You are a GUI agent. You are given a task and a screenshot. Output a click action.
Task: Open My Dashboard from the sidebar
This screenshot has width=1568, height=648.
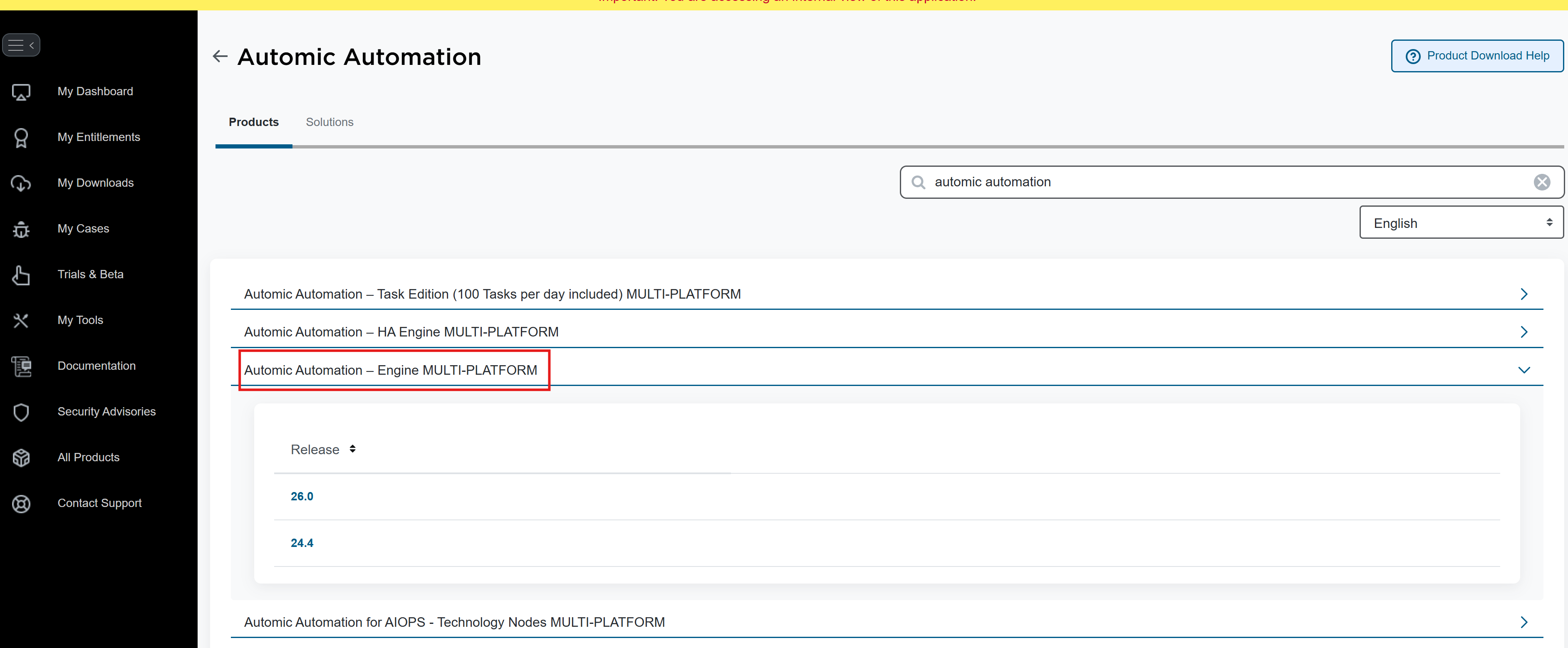pos(96,91)
